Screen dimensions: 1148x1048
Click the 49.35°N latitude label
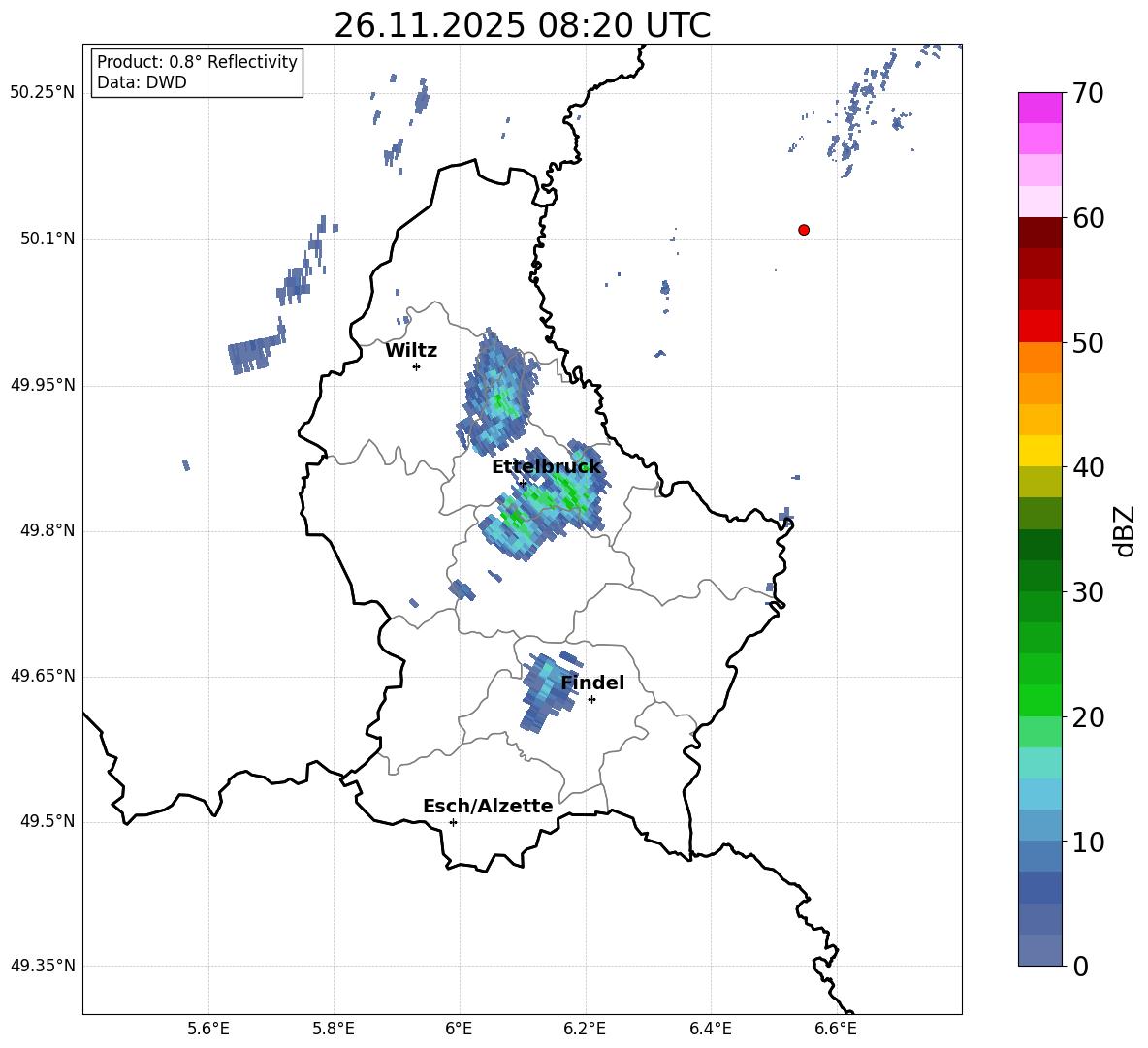click(43, 966)
